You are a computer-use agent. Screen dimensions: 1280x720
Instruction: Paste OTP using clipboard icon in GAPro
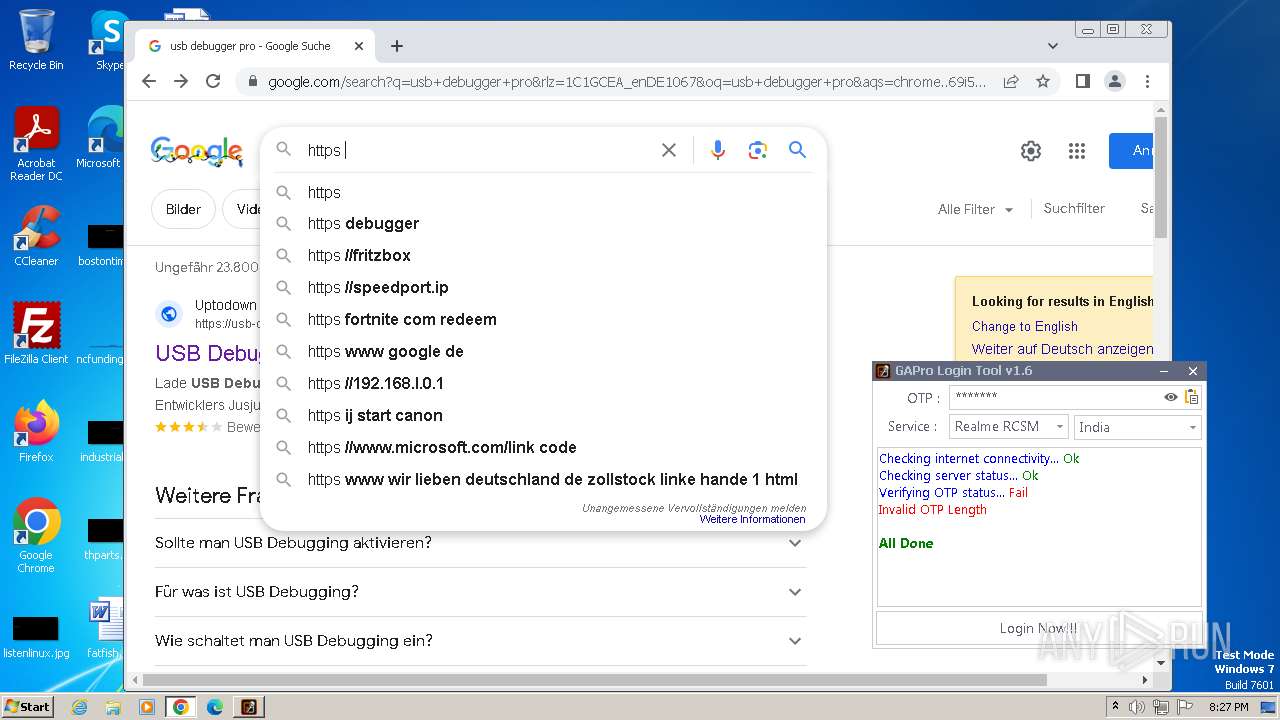(x=1191, y=397)
